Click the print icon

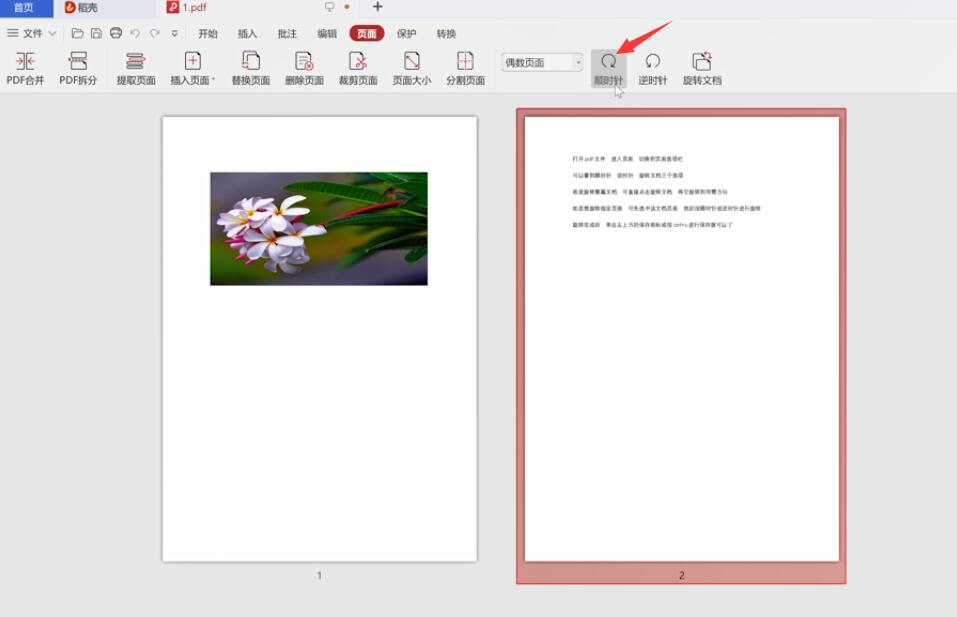(116, 33)
